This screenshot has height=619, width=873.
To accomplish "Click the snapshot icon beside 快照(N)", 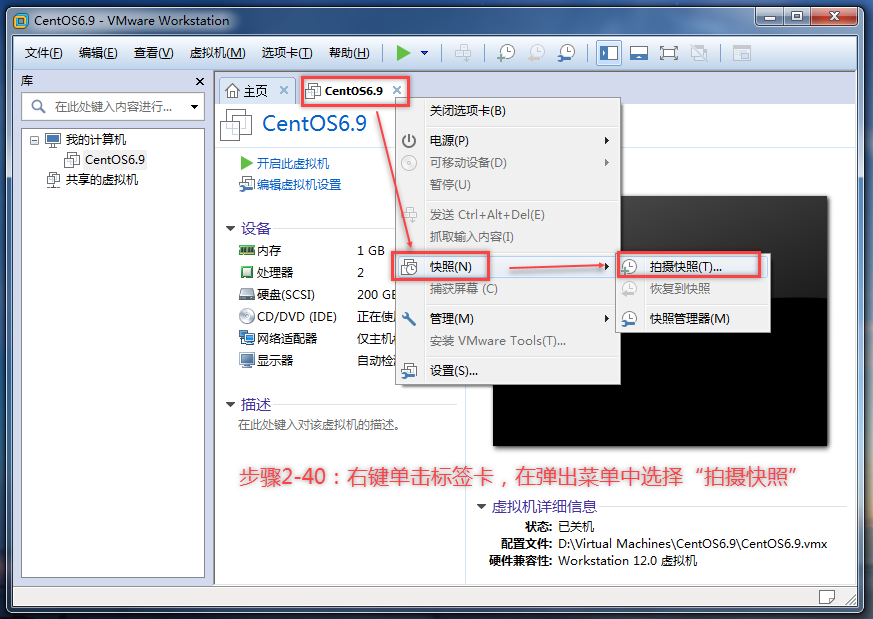I will pos(409,267).
